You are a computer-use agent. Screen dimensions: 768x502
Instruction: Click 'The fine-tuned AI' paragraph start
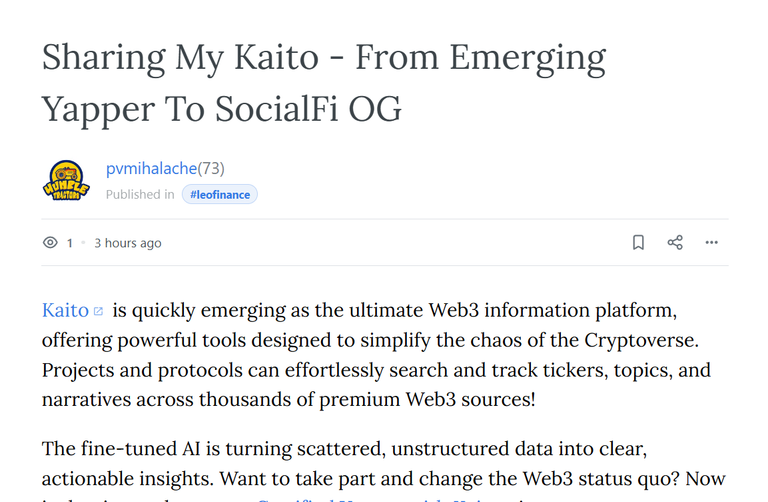[x=121, y=449]
